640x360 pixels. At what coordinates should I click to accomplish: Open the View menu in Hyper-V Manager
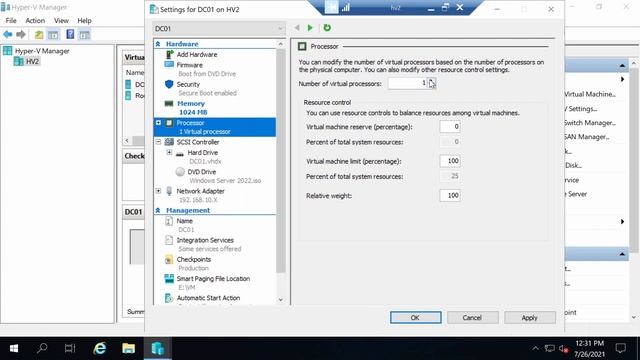coord(61,20)
